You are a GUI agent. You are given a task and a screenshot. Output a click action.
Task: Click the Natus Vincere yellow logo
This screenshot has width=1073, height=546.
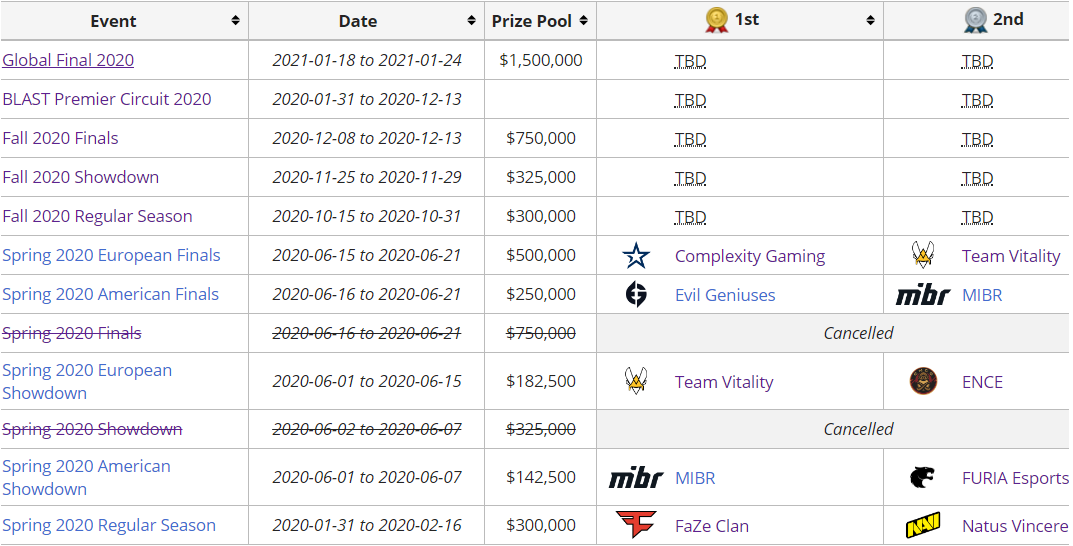click(922, 525)
